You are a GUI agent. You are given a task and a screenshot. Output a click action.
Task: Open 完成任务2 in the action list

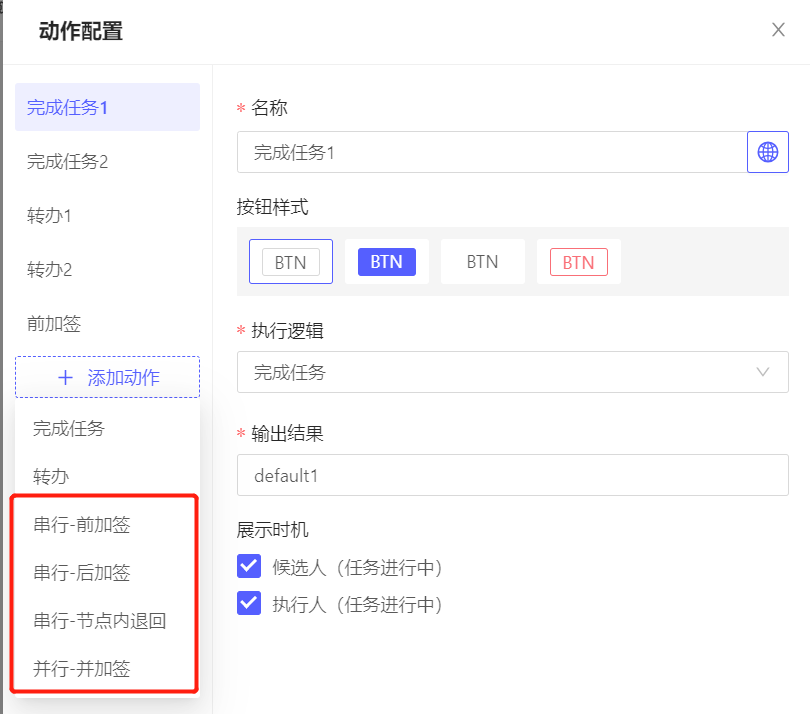pos(107,162)
